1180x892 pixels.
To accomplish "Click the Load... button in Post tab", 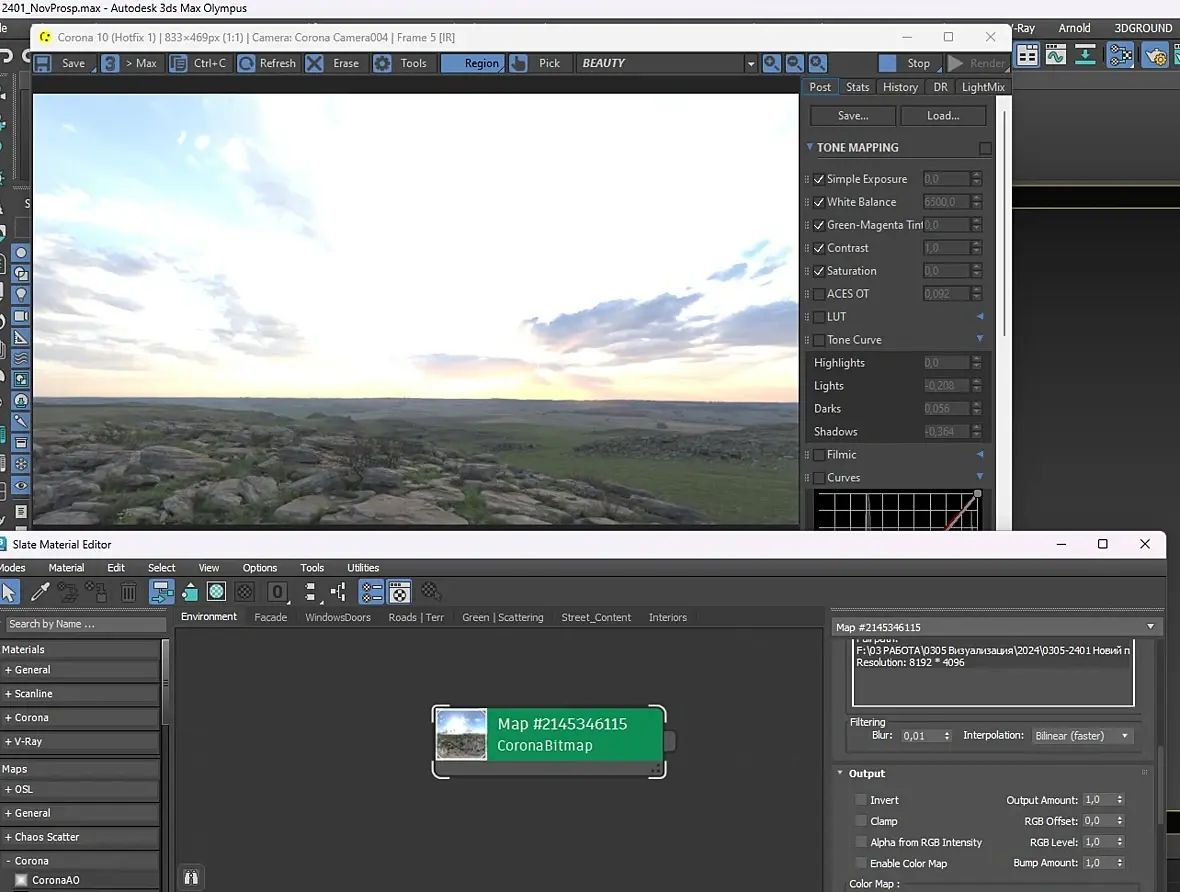I will [x=942, y=116].
